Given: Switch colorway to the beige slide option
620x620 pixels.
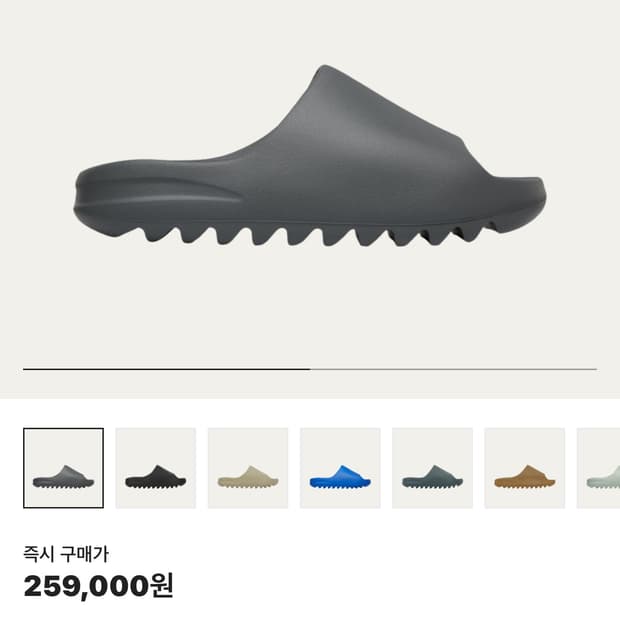Looking at the screenshot, I should pos(248,468).
